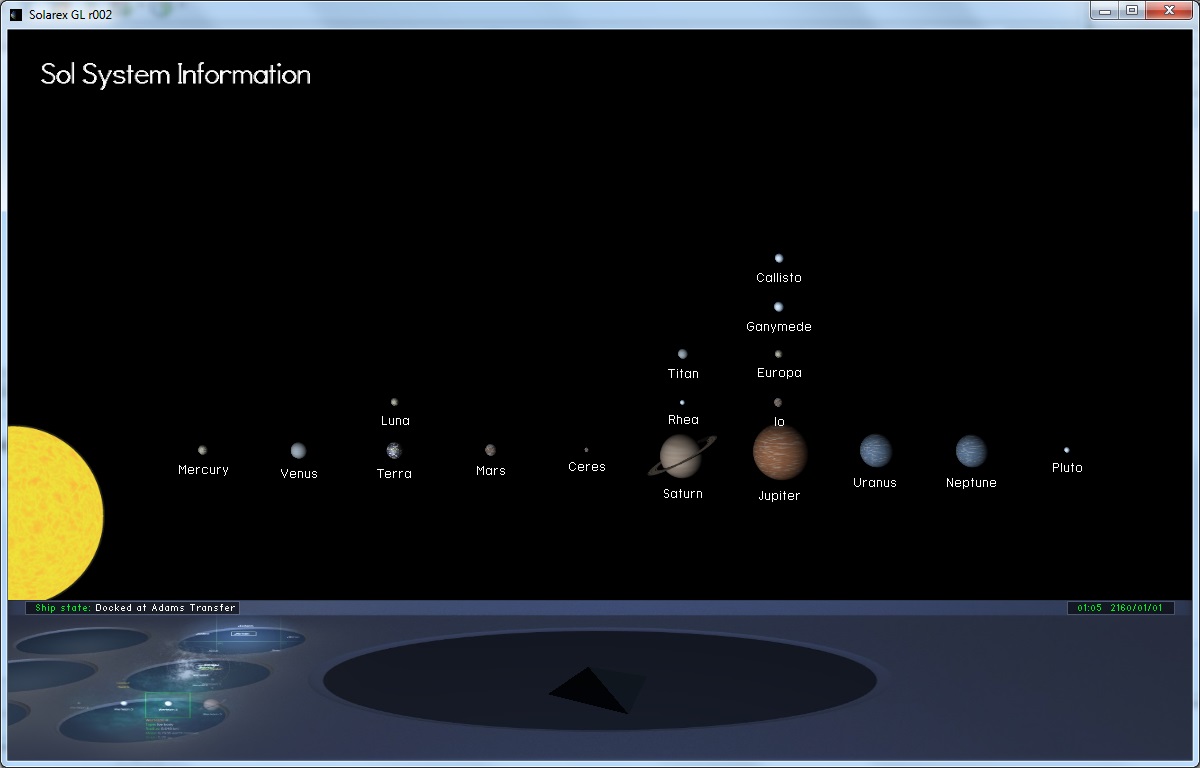Screen dimensions: 1200x768
Task: Click the Uranus planet icon
Action: click(x=875, y=451)
